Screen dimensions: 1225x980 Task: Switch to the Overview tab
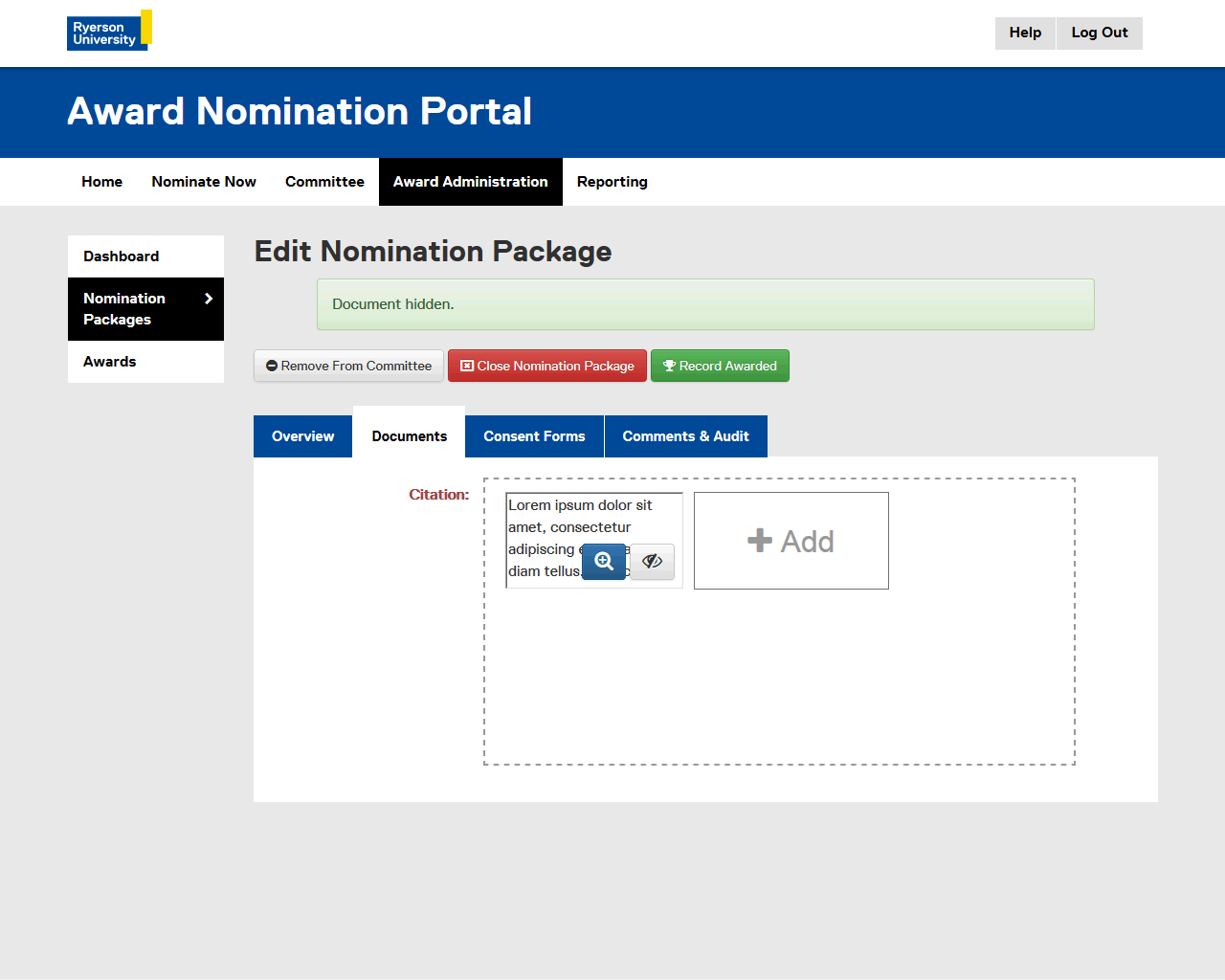(302, 436)
